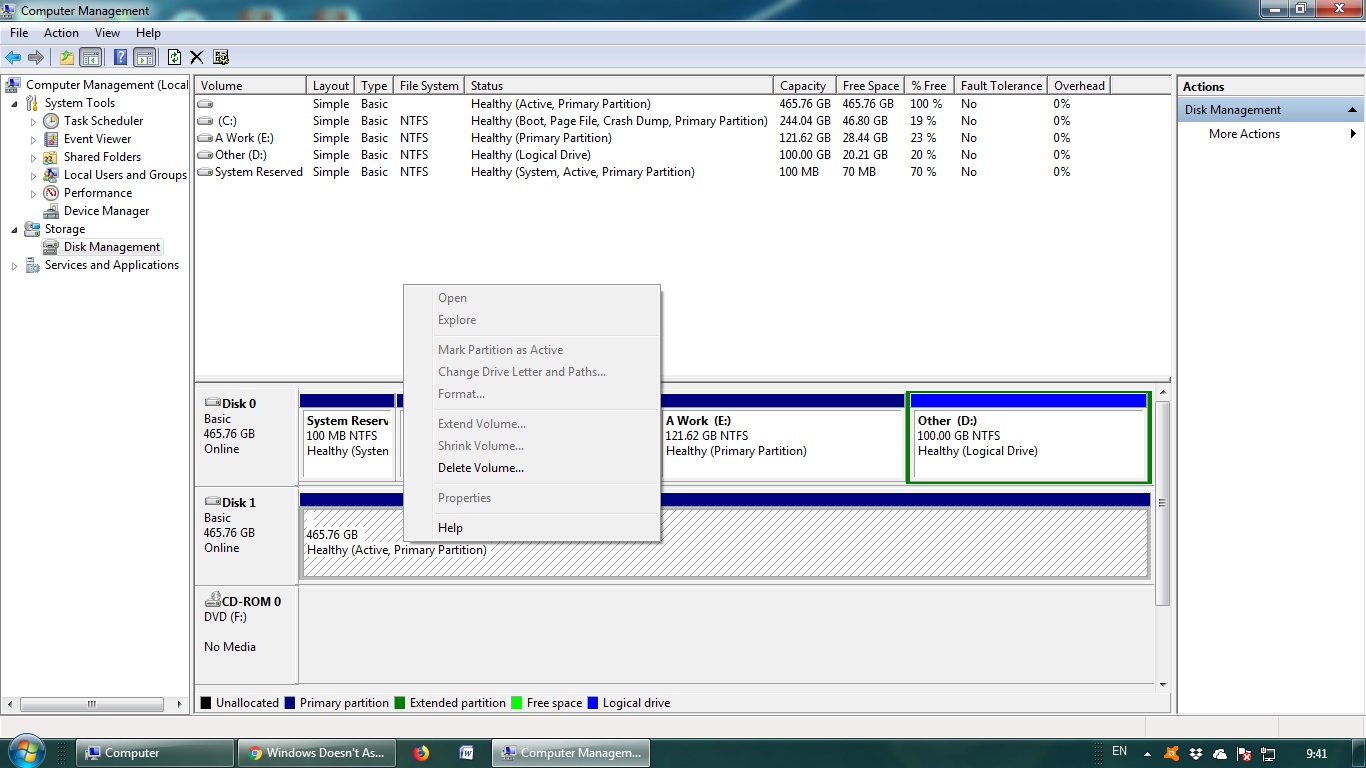
Task: Select the (C:) volume row
Action: [x=653, y=121]
